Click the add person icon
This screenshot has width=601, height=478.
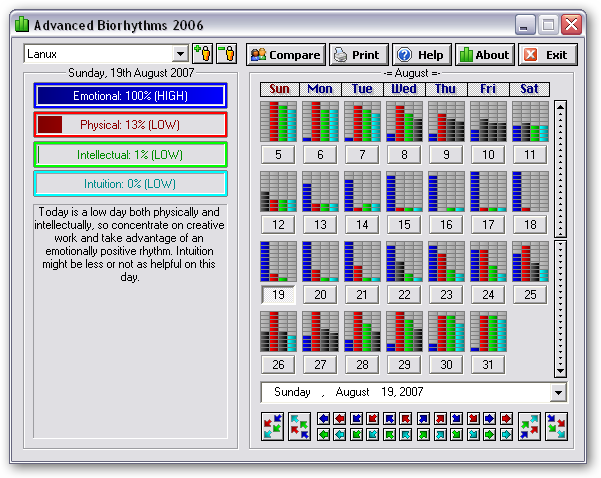coord(202,53)
